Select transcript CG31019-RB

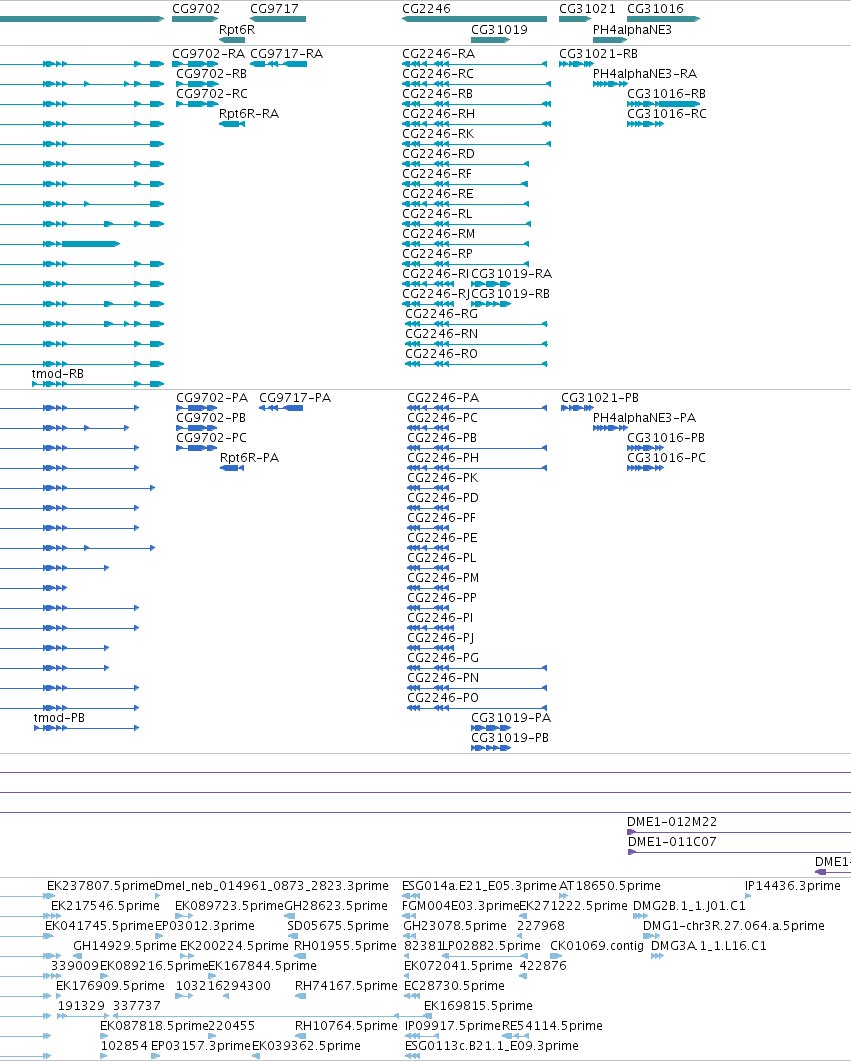click(510, 294)
